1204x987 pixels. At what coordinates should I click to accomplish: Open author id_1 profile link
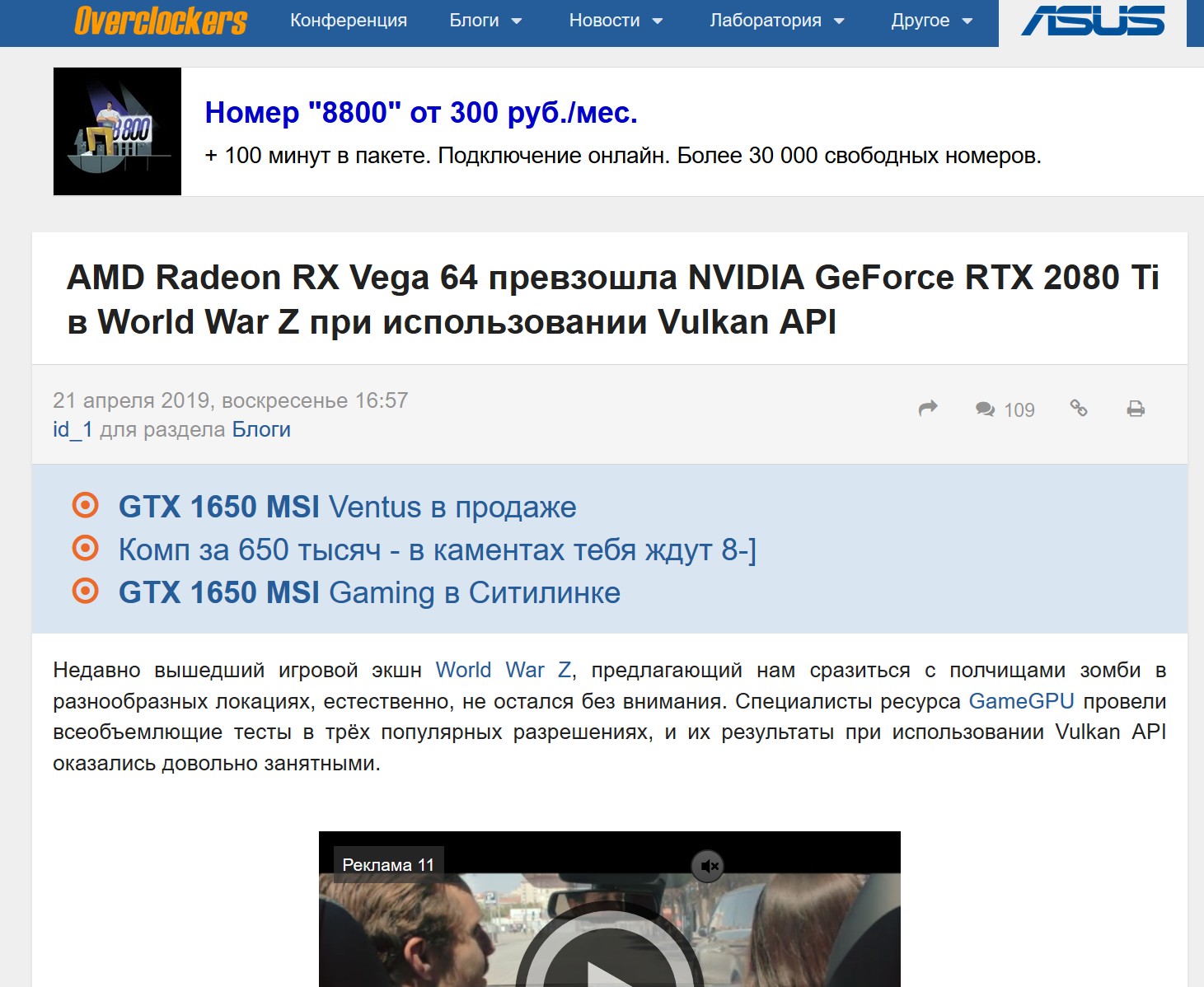[73, 429]
